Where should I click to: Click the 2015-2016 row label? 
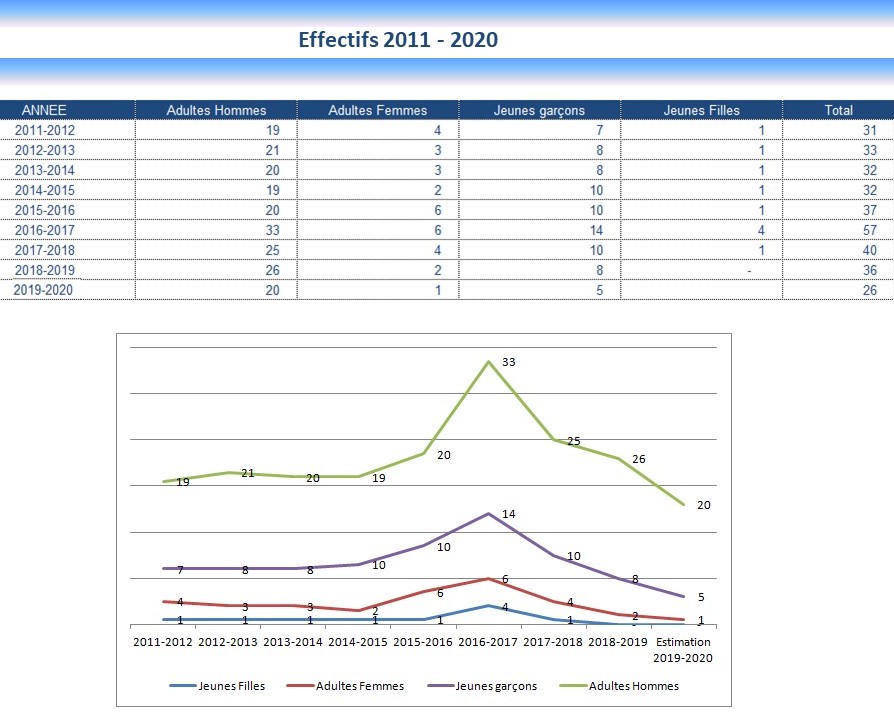(44, 210)
